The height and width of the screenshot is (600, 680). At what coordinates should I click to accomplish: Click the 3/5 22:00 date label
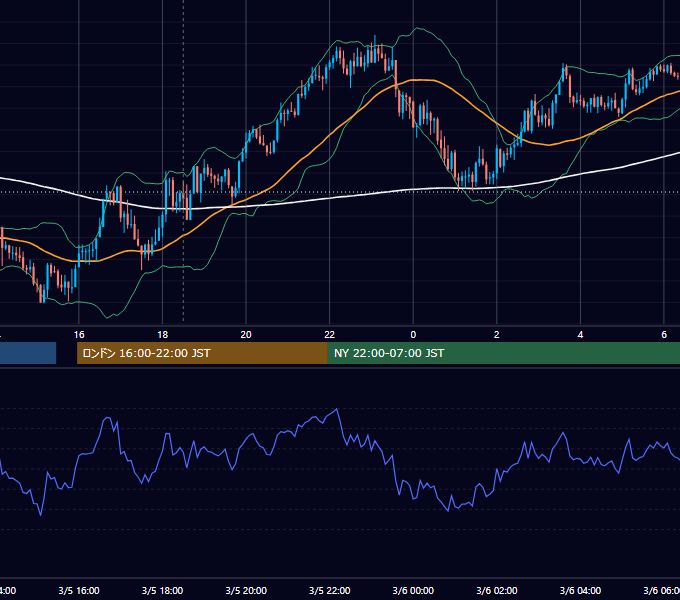click(x=330, y=590)
